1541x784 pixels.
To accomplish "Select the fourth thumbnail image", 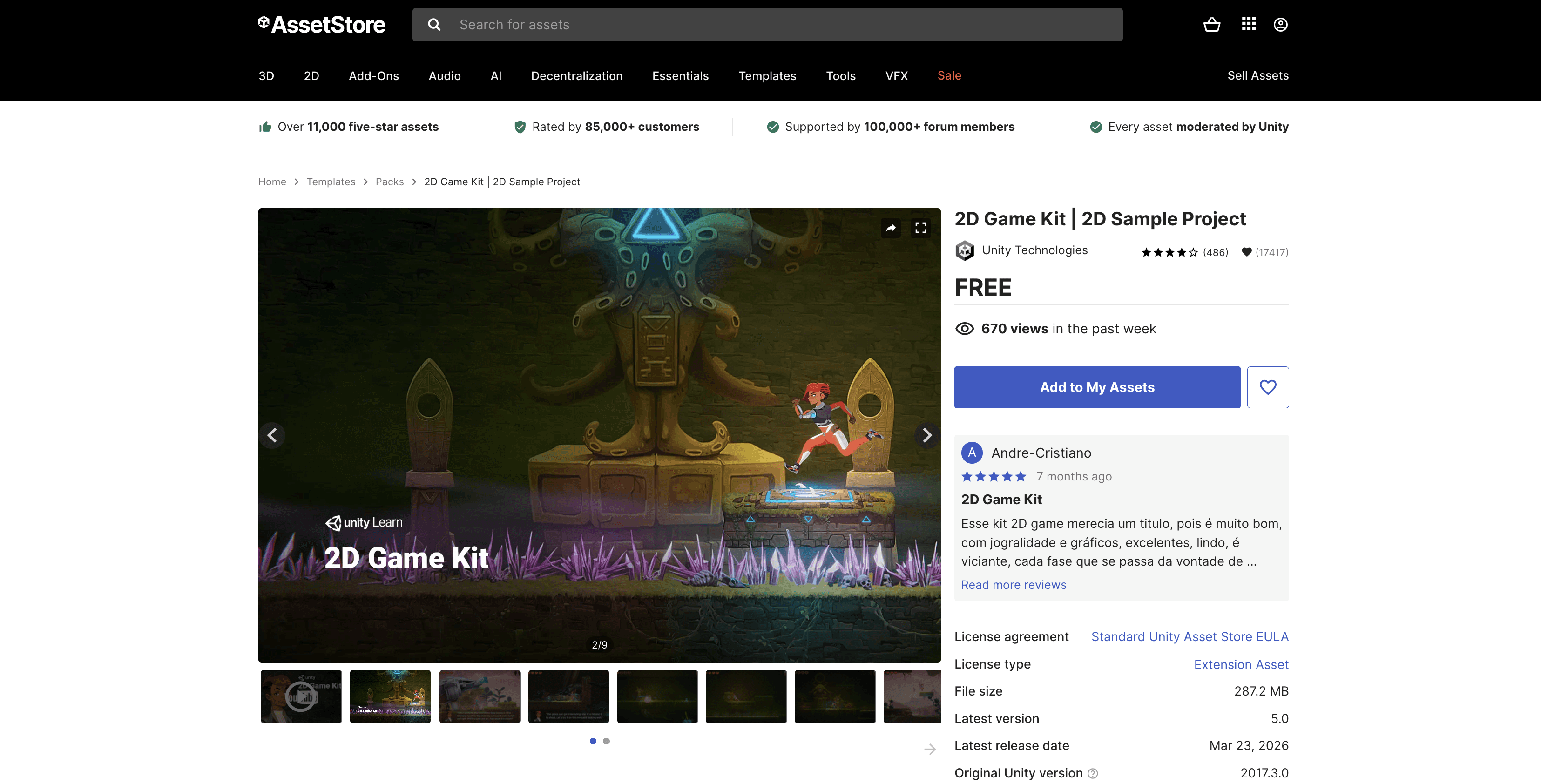I will coord(568,696).
